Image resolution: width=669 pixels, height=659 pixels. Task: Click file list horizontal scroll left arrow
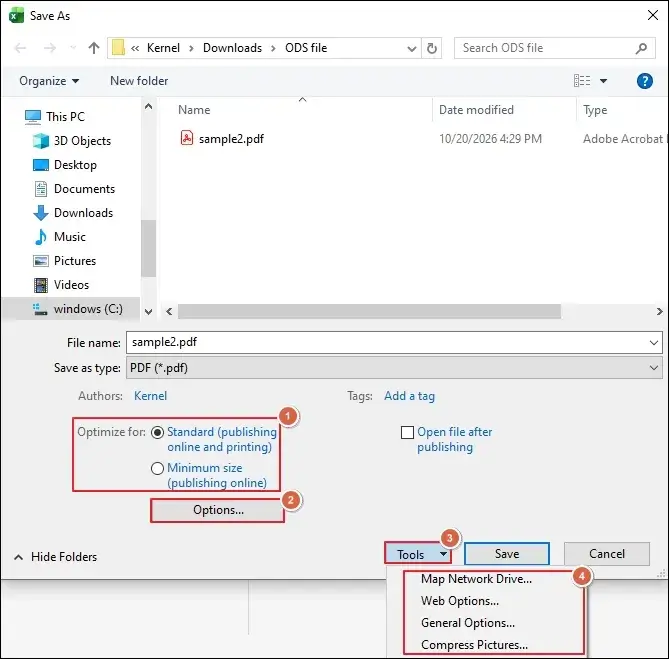(169, 311)
